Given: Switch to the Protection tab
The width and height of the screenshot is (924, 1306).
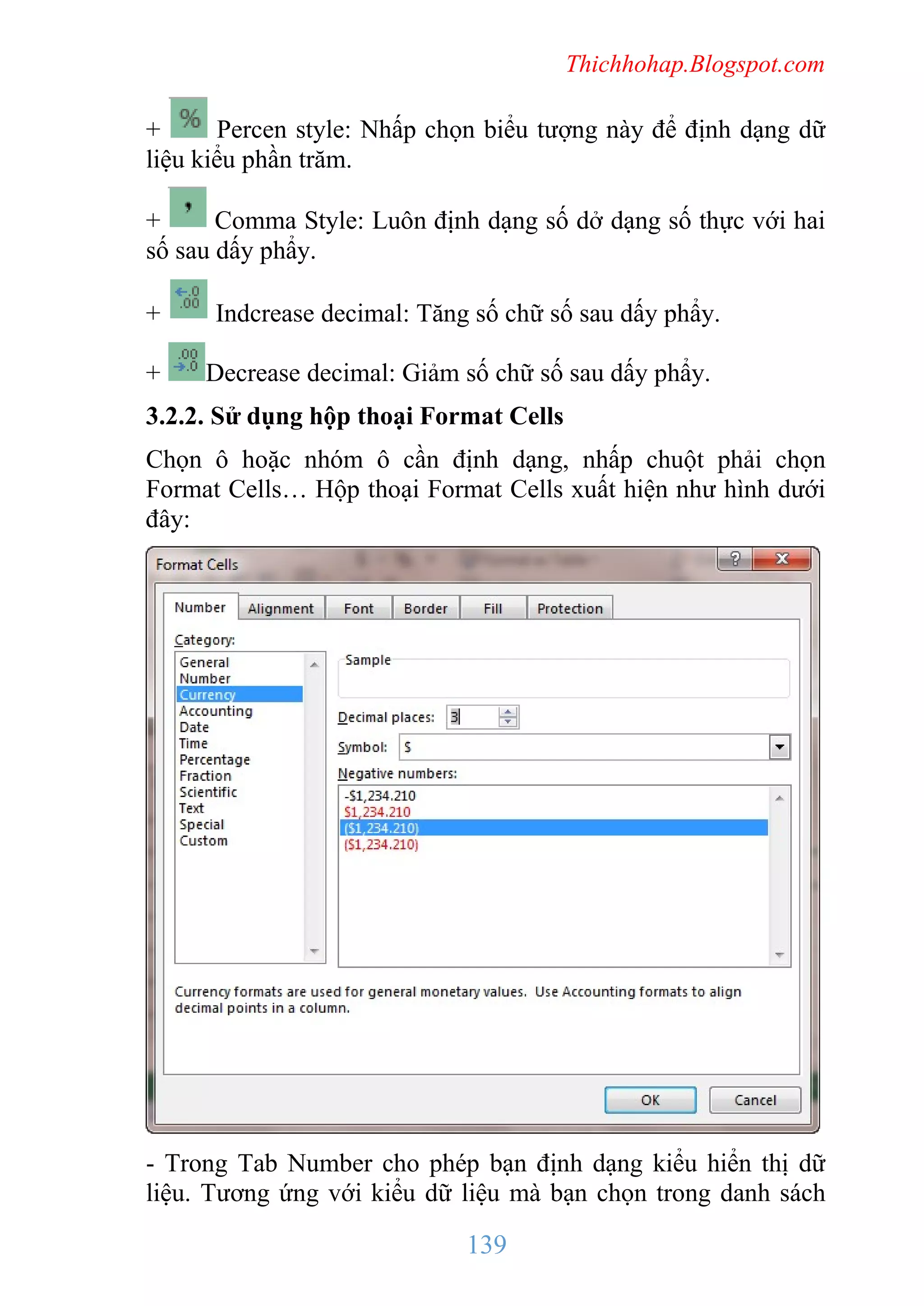Looking at the screenshot, I should click(x=569, y=609).
